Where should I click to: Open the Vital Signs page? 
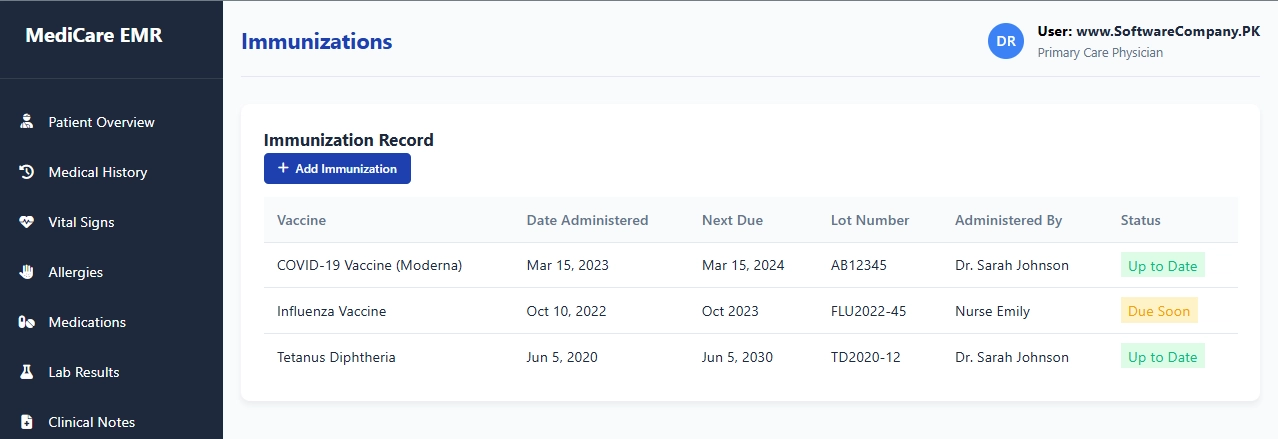coord(81,222)
